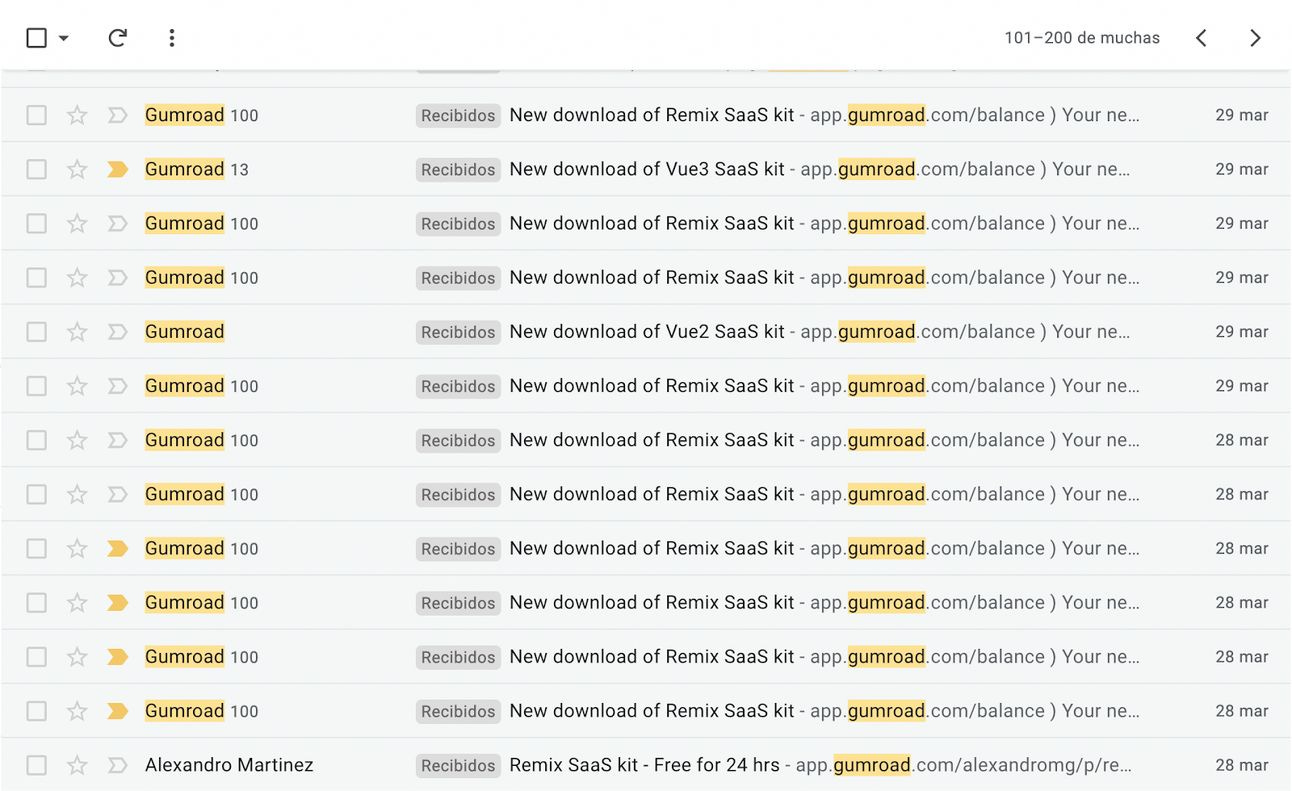Open the select dropdown arrow beside the checkbox
Screen dimensions: 1292x791
click(x=64, y=38)
